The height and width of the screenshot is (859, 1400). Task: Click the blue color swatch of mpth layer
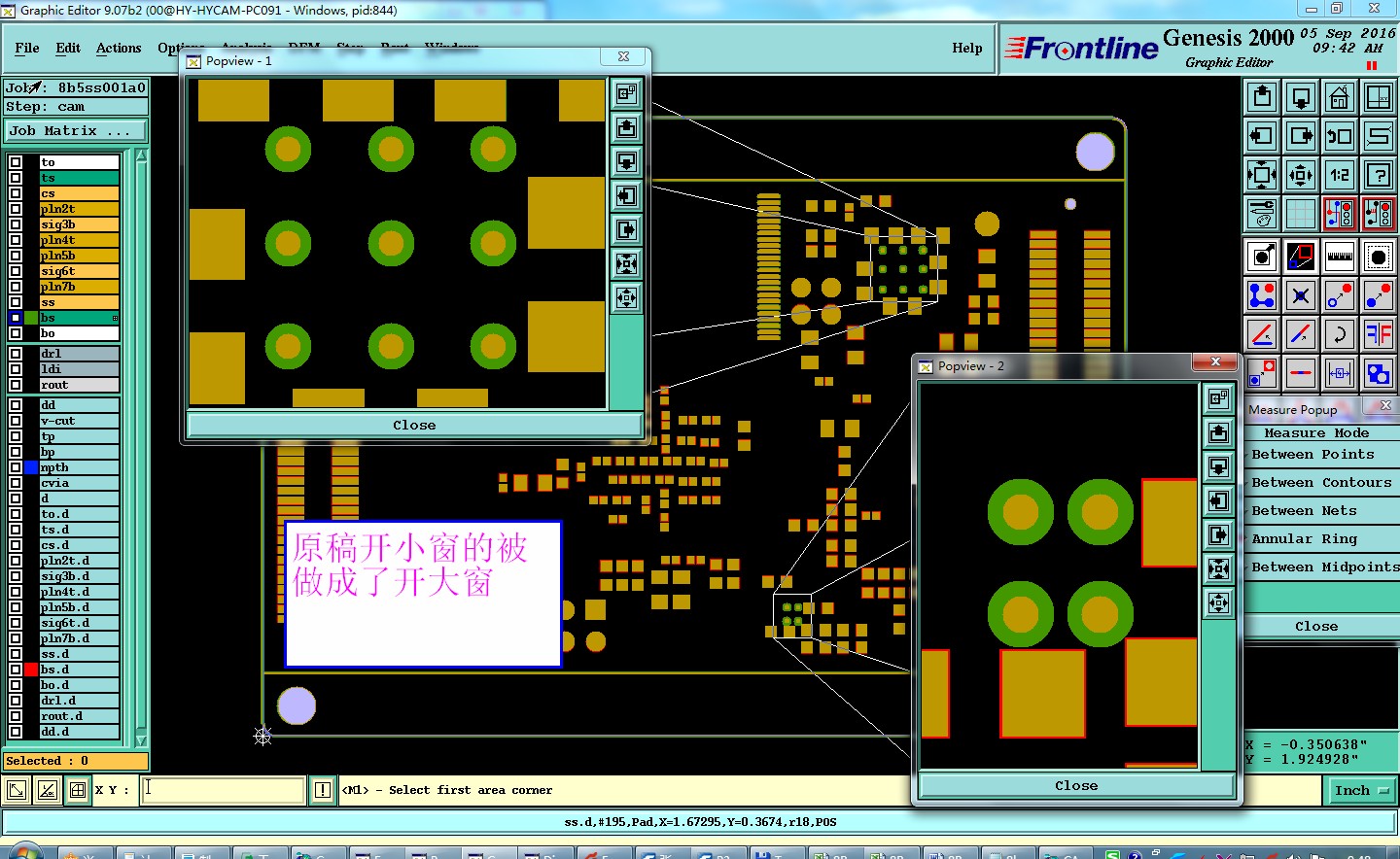tap(31, 467)
